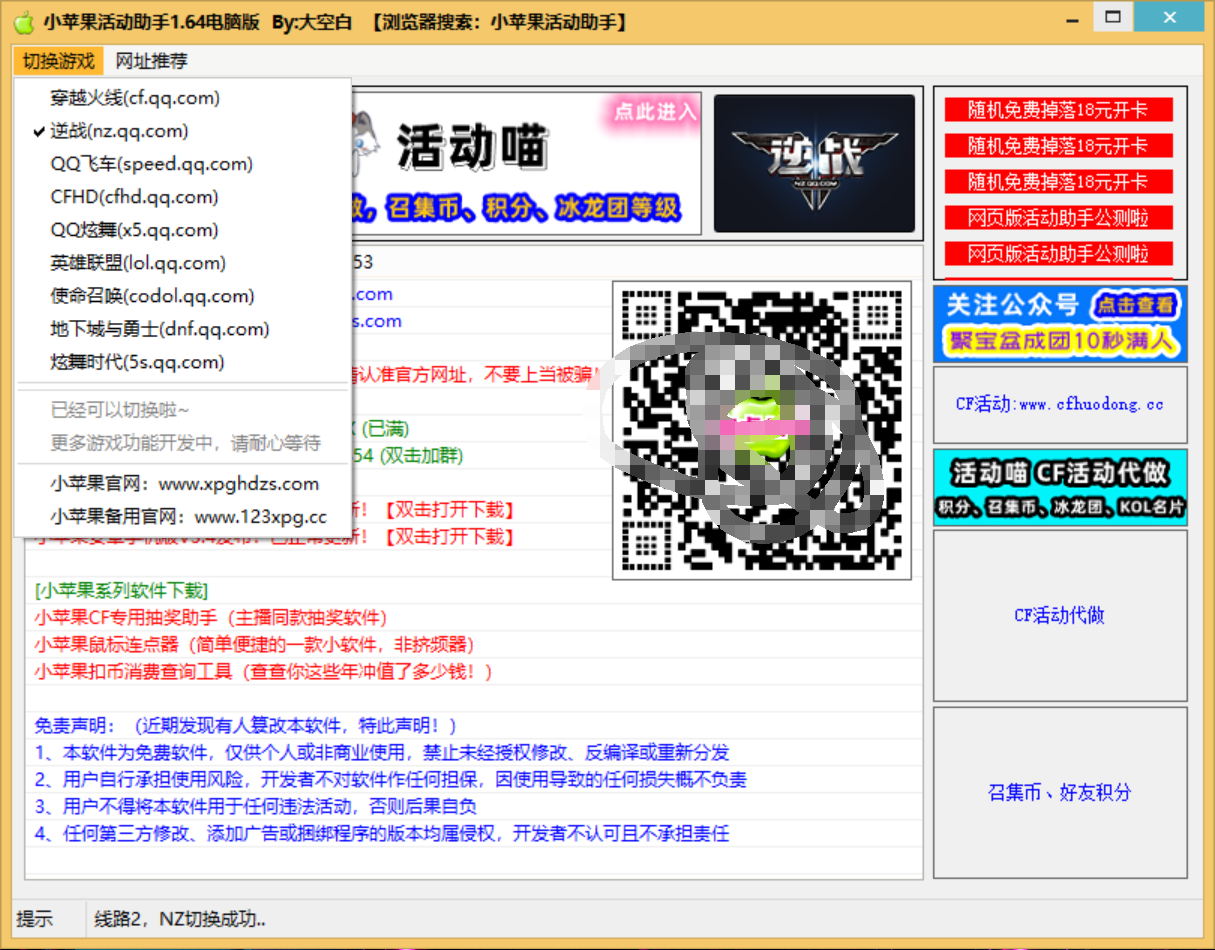1215x950 pixels.
Task: Click CF活动:www.cfhuodong.cc button
Action: tap(1060, 405)
